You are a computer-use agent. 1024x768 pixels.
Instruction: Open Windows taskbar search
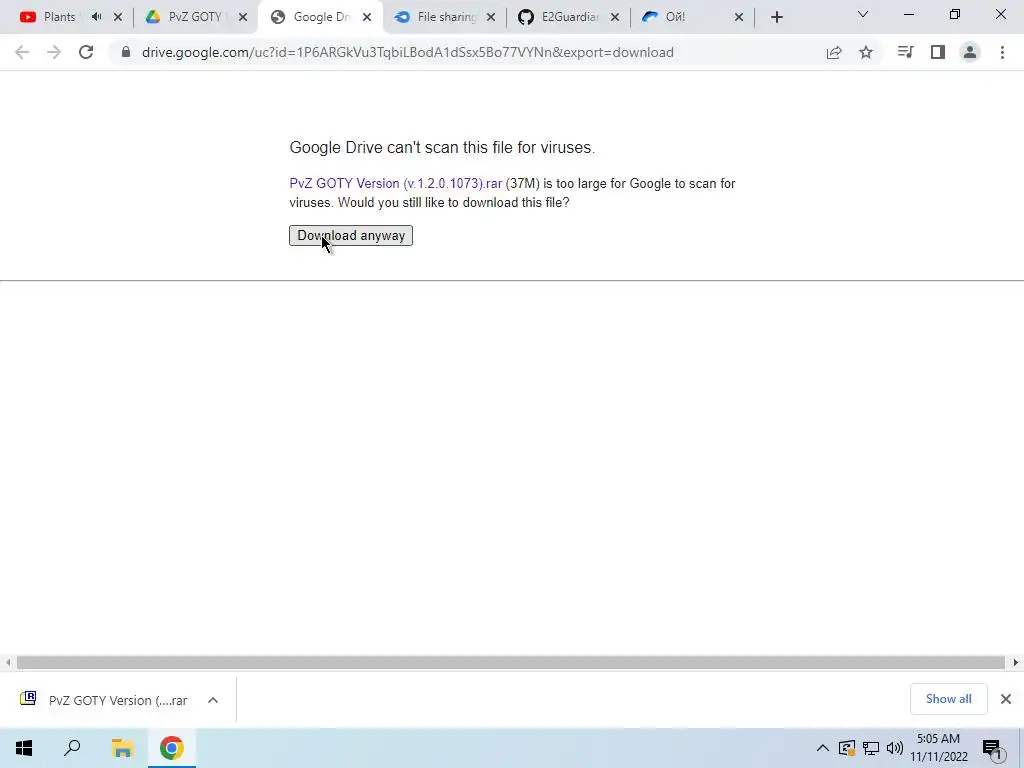click(72, 748)
